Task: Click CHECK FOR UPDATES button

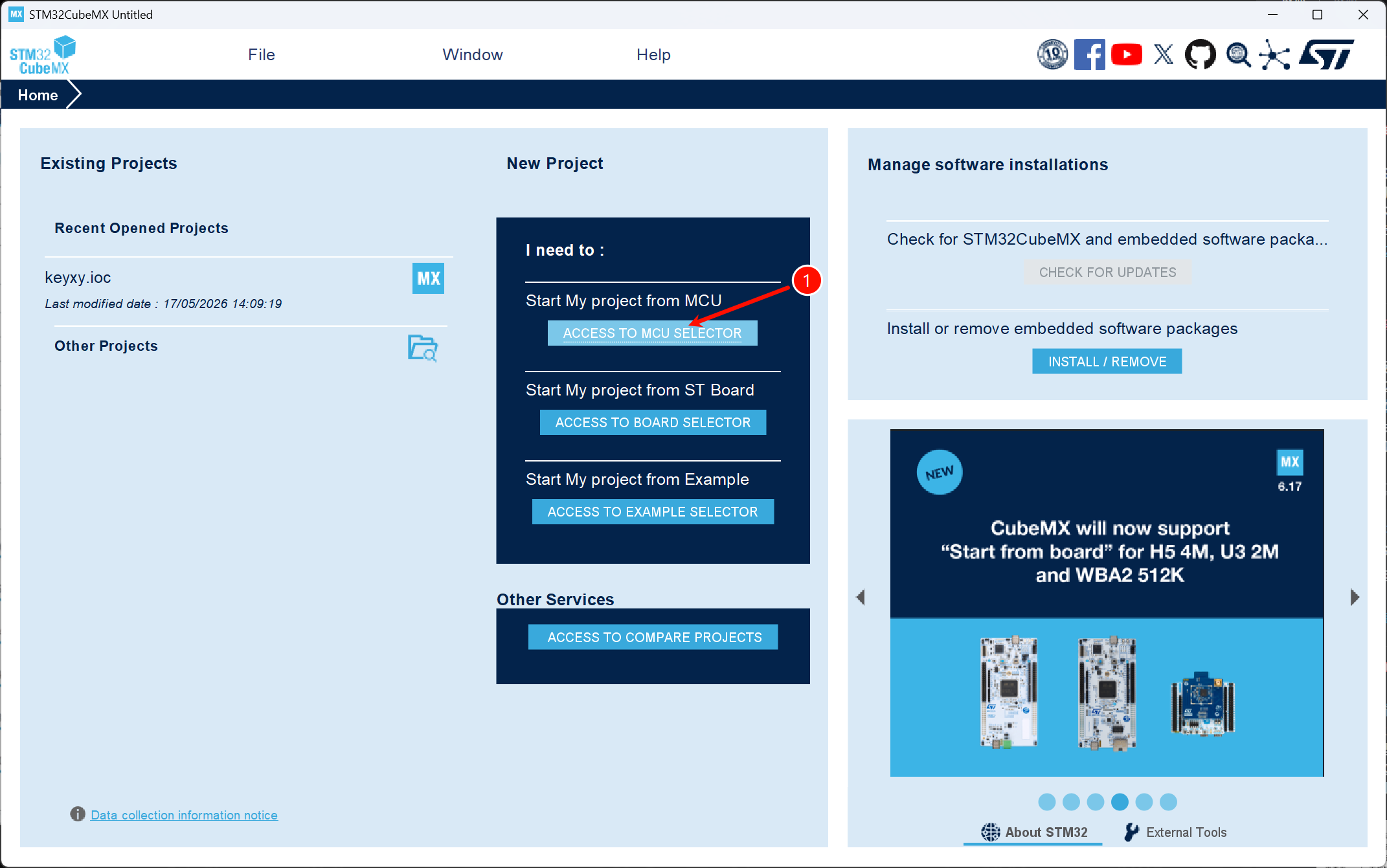Action: 1107,273
